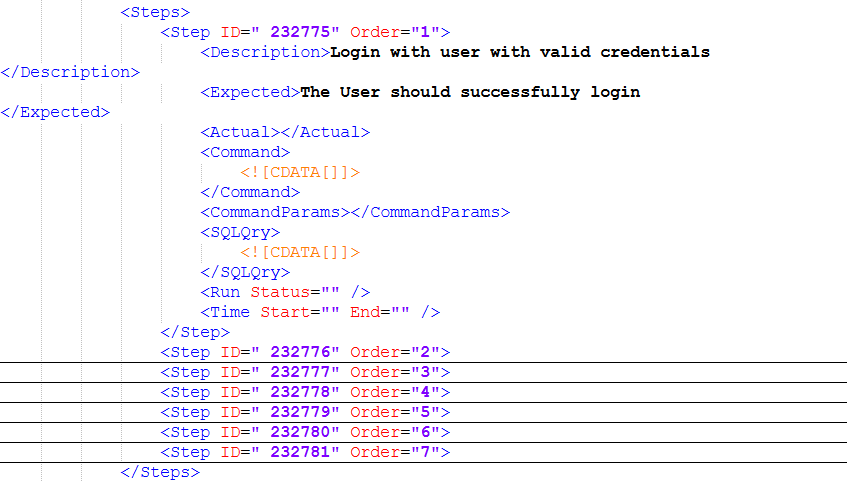Click the closing </Steps> tag
Image resolution: width=847 pixels, height=482 pixels.
coord(160,472)
